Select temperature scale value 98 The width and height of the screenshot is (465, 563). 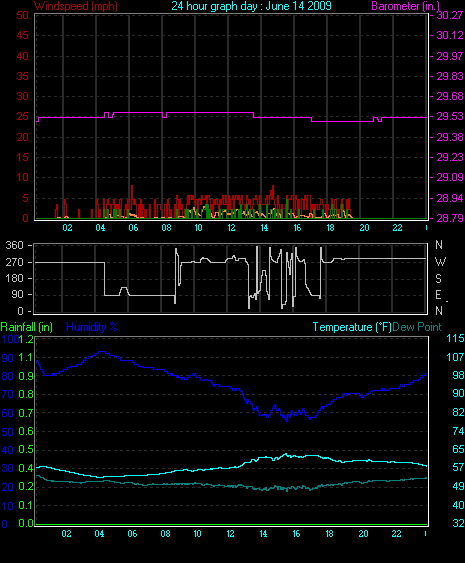(458, 375)
